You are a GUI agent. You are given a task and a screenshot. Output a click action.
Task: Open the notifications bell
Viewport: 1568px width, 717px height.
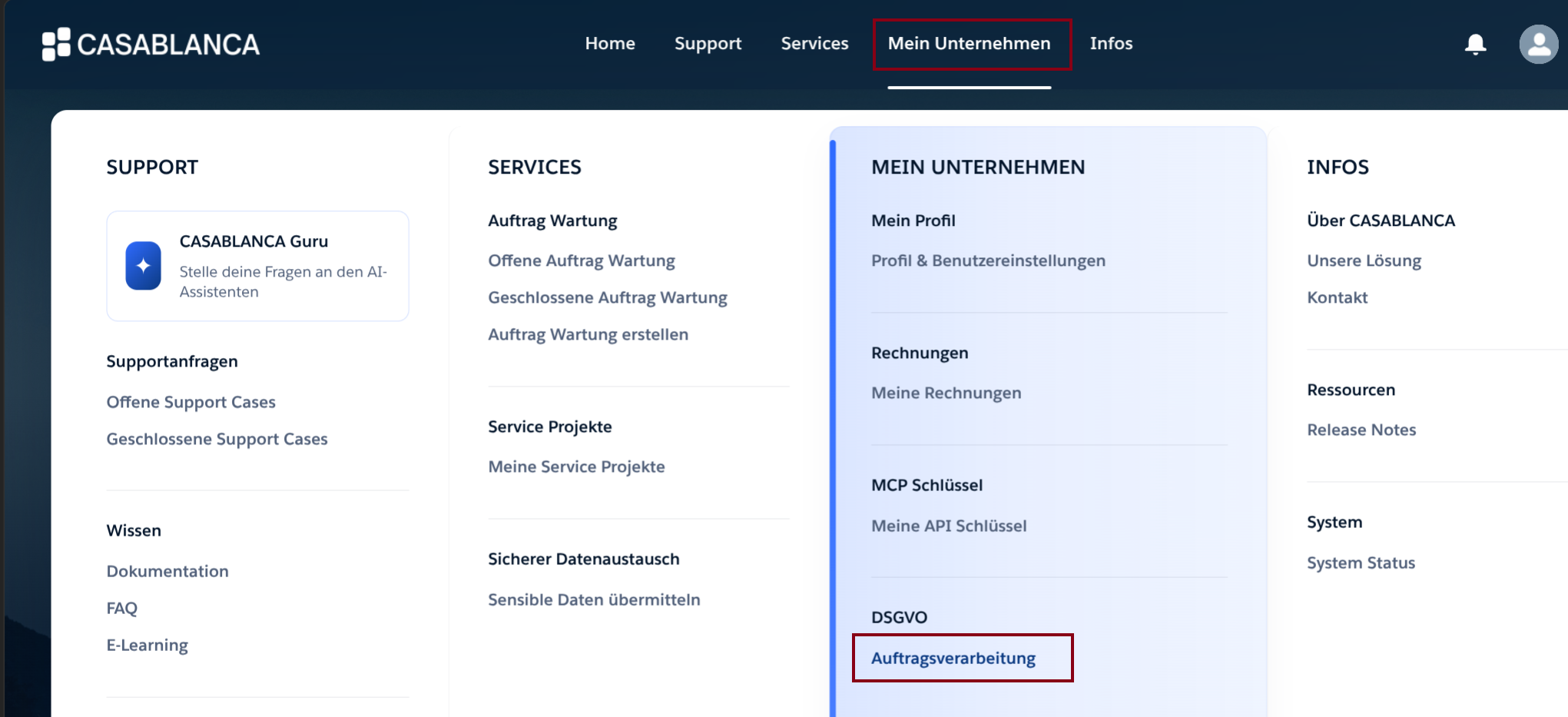click(x=1475, y=45)
